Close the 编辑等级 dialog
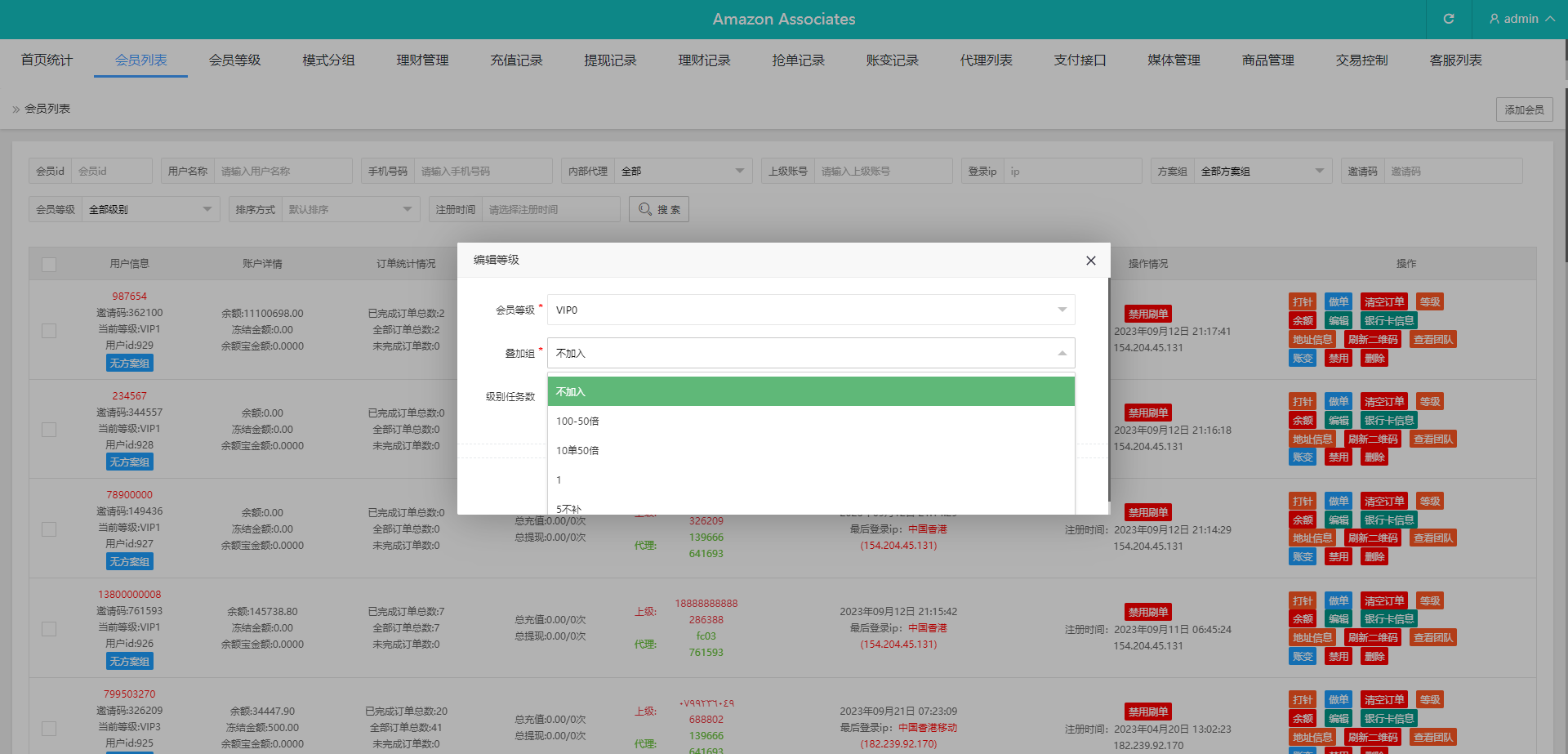The height and width of the screenshot is (754, 1568). 1090,261
